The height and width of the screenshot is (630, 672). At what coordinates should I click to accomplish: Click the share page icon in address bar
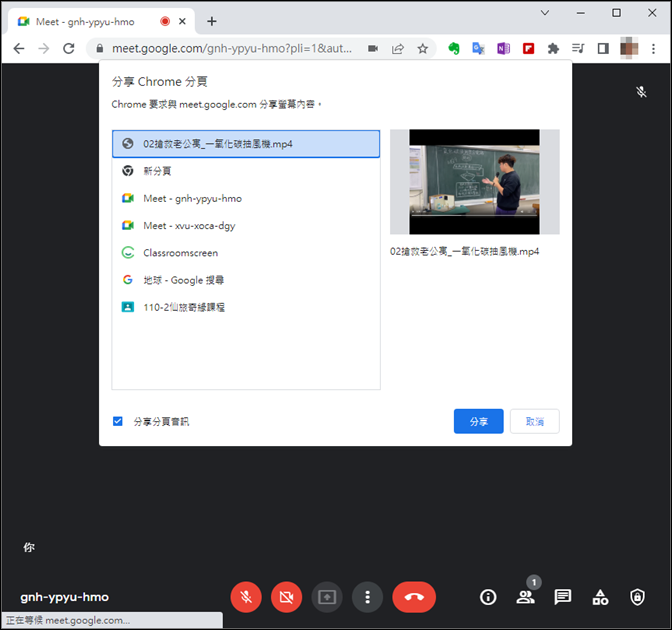pos(398,48)
